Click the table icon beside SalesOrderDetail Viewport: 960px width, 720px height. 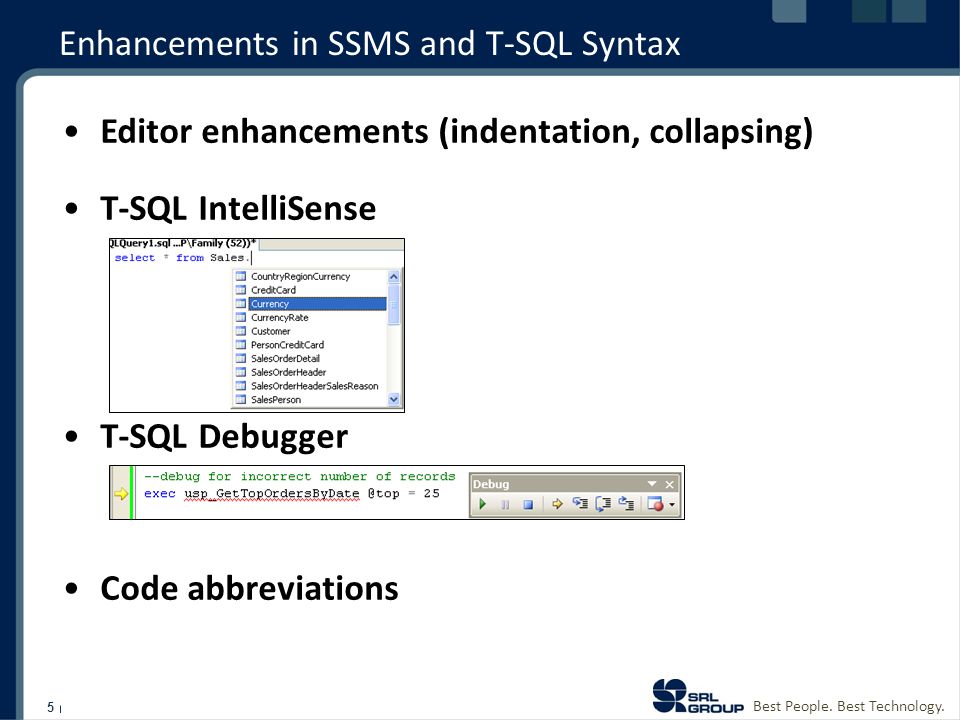(x=241, y=359)
